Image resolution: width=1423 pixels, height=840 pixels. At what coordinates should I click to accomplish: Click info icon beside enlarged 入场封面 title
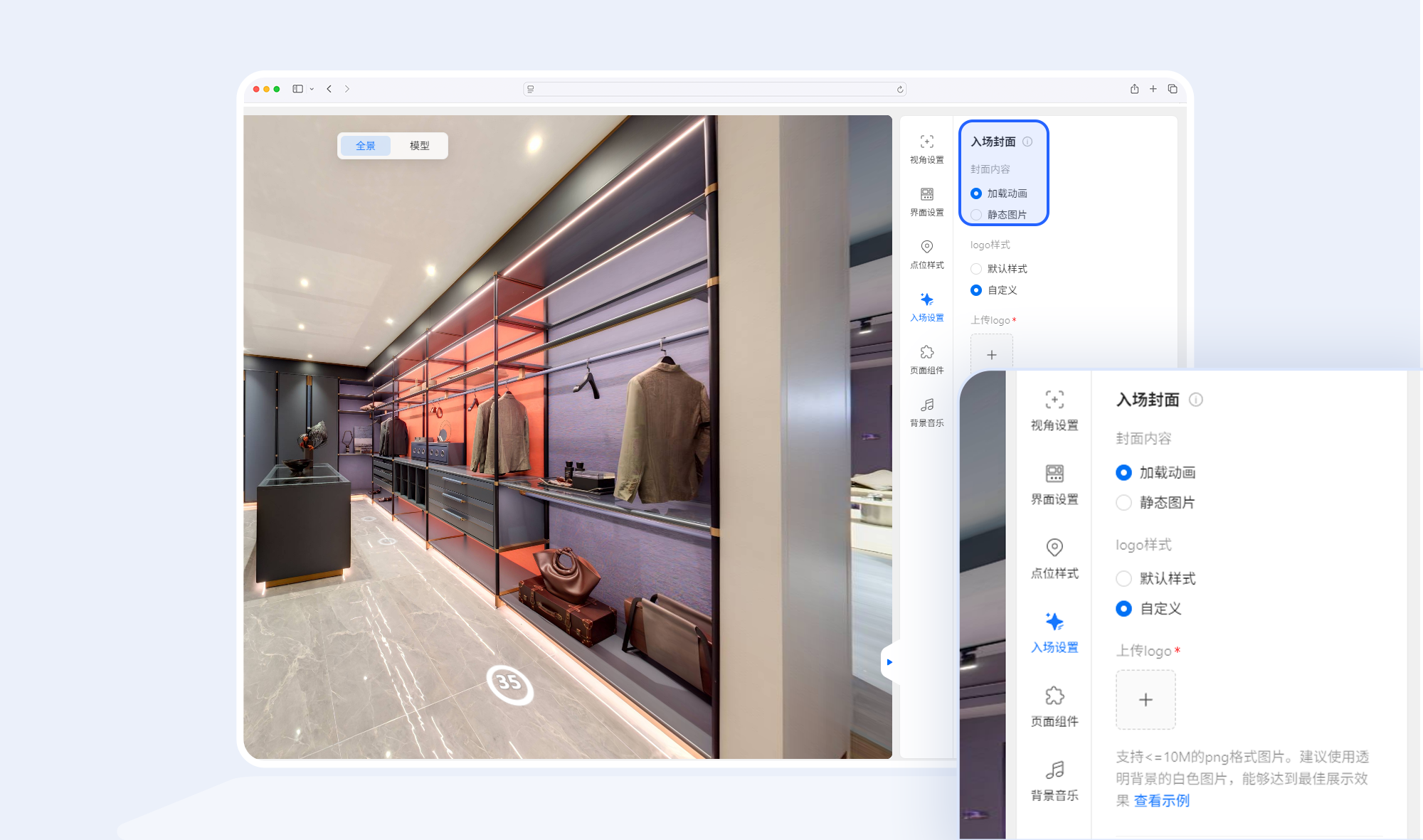coord(1196,400)
